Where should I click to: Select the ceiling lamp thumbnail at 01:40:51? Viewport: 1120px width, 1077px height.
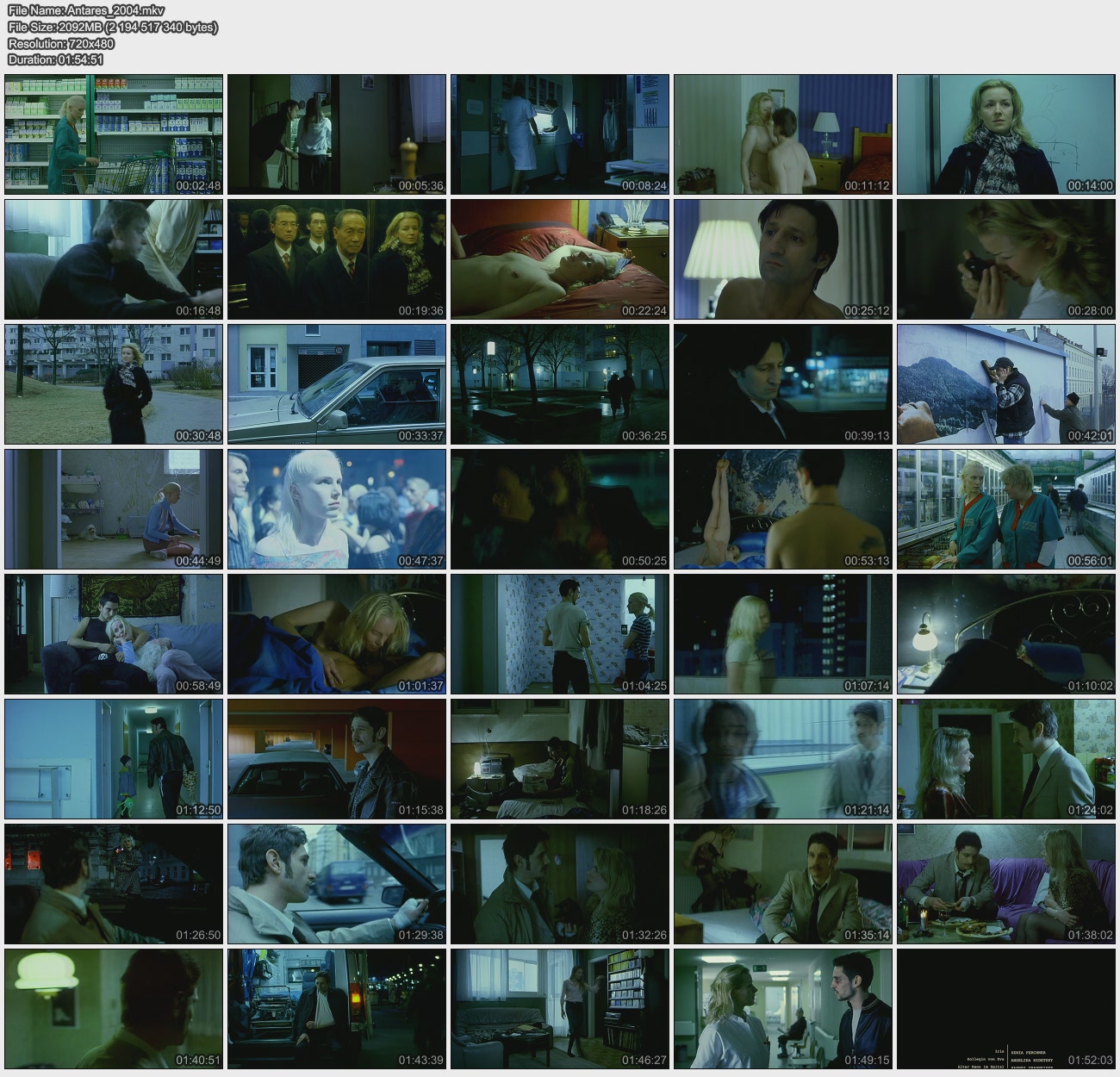click(x=114, y=1009)
